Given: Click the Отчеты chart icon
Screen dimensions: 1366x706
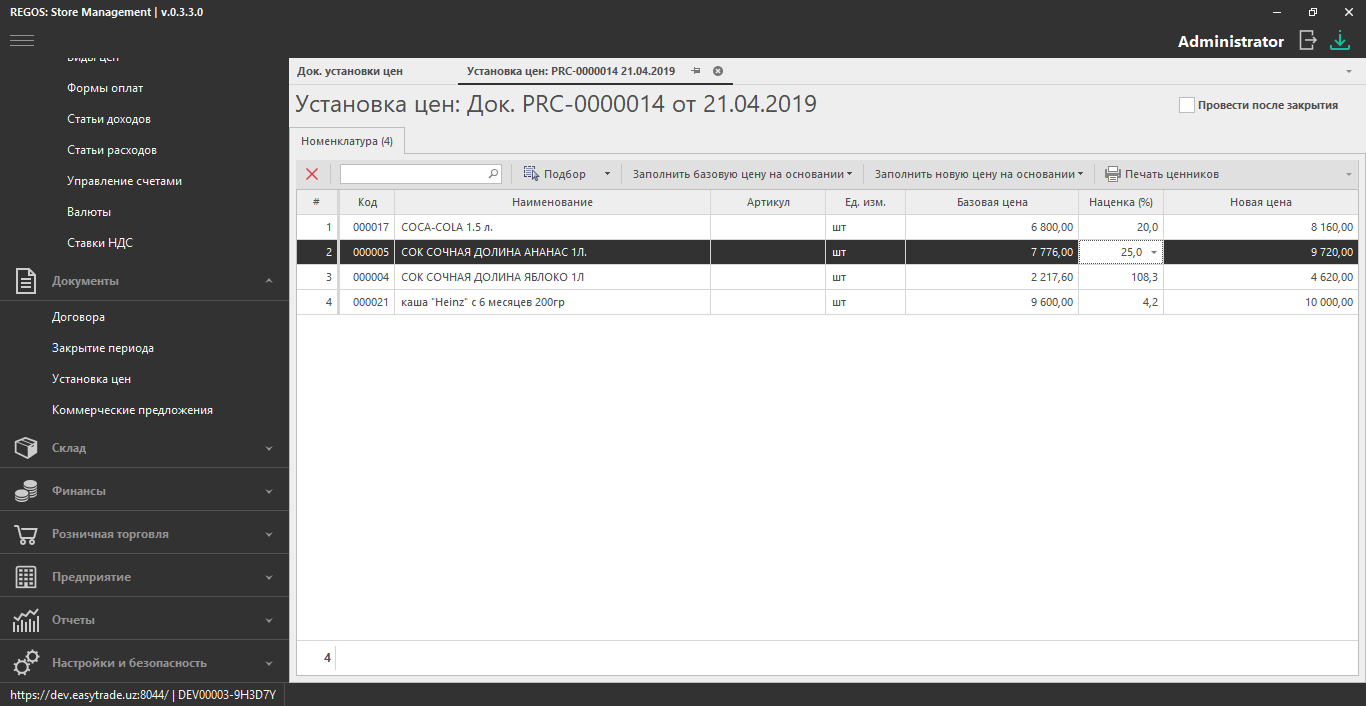Looking at the screenshot, I should pyautogui.click(x=26, y=620).
